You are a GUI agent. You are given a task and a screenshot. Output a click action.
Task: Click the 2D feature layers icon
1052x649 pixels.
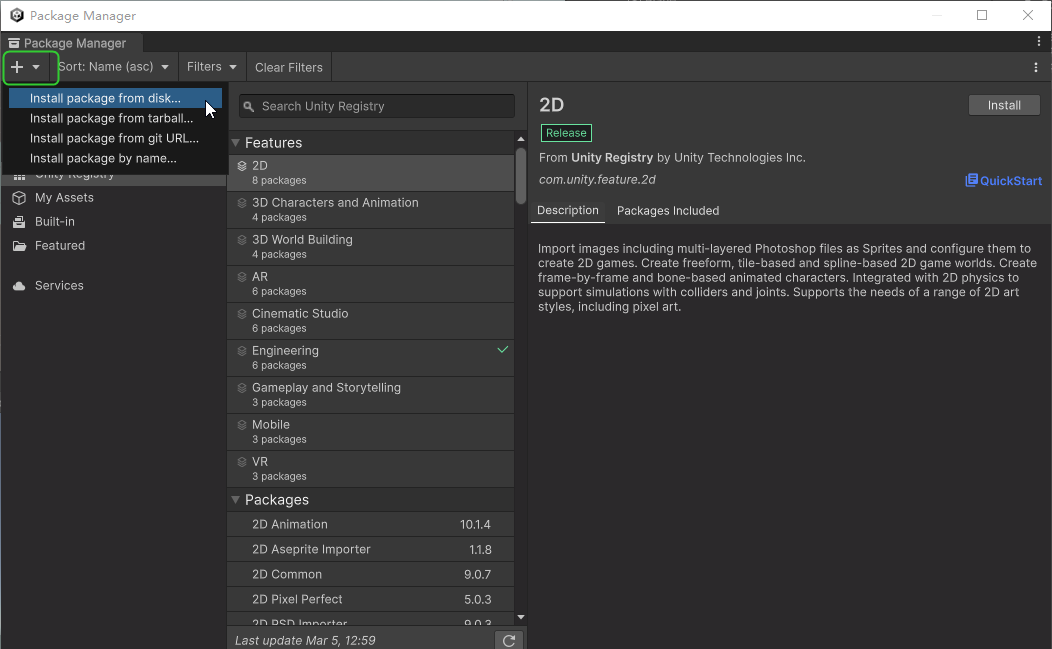coord(242,166)
